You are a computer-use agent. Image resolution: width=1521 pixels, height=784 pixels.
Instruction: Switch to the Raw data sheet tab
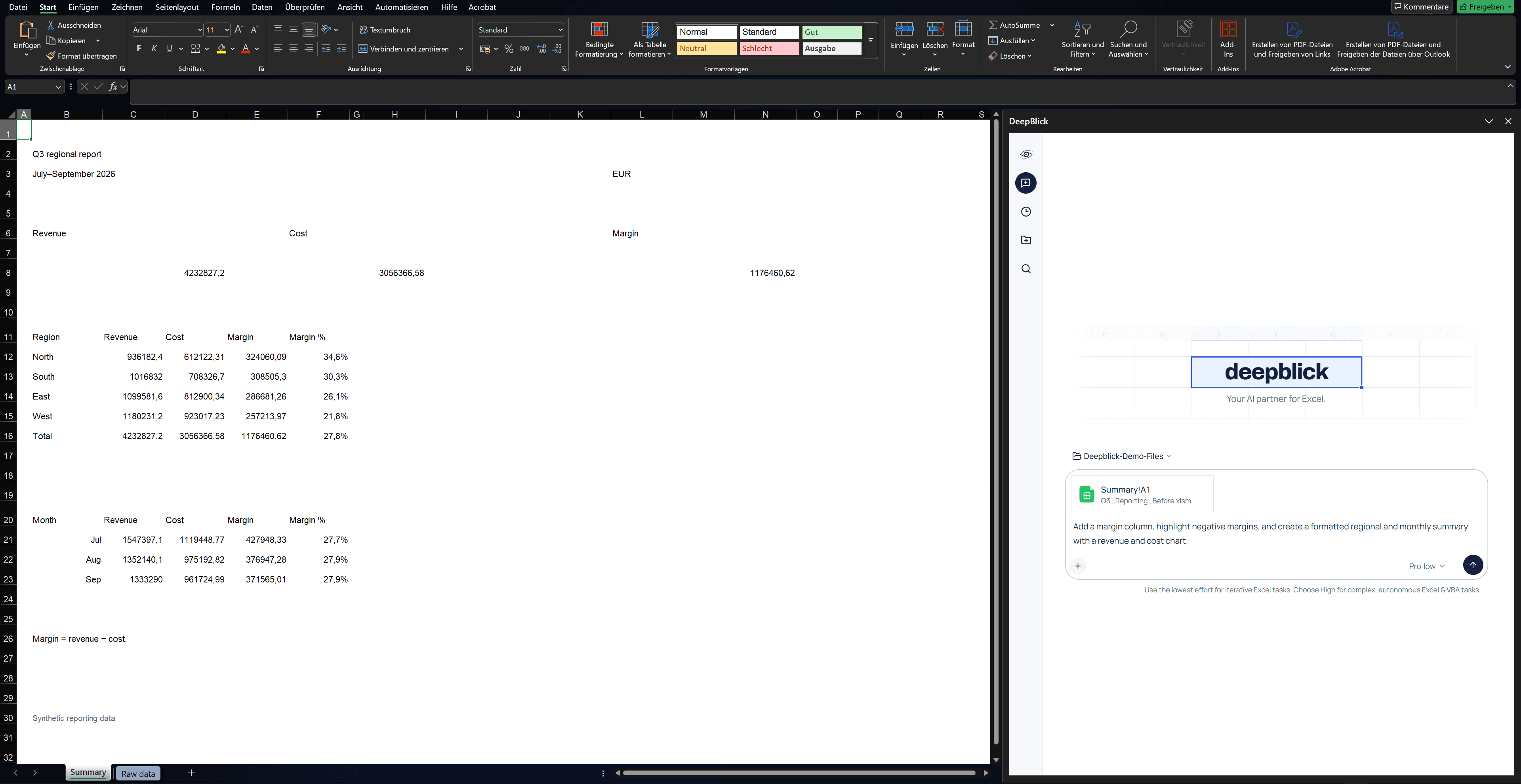coord(138,773)
